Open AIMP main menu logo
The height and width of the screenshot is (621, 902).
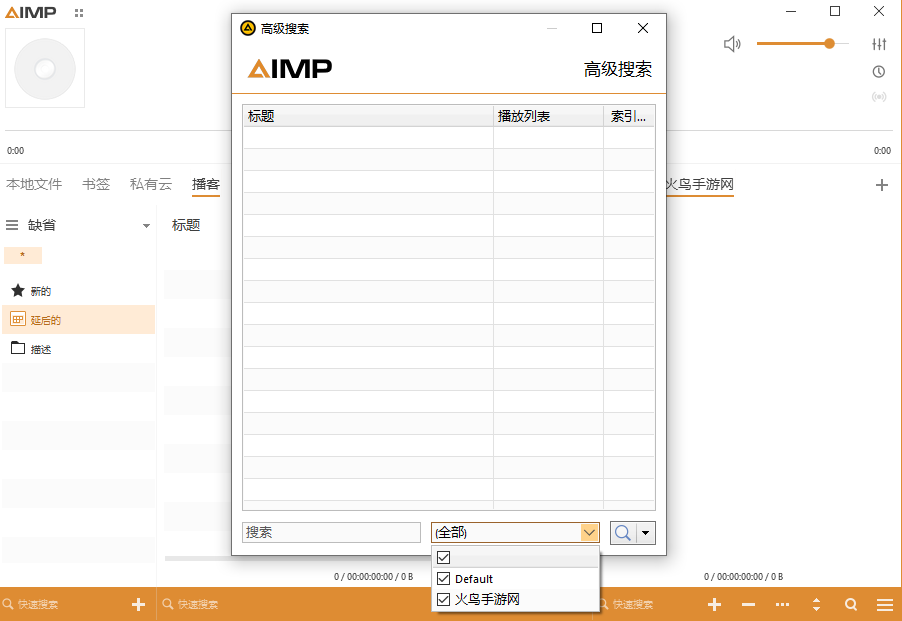(31, 12)
